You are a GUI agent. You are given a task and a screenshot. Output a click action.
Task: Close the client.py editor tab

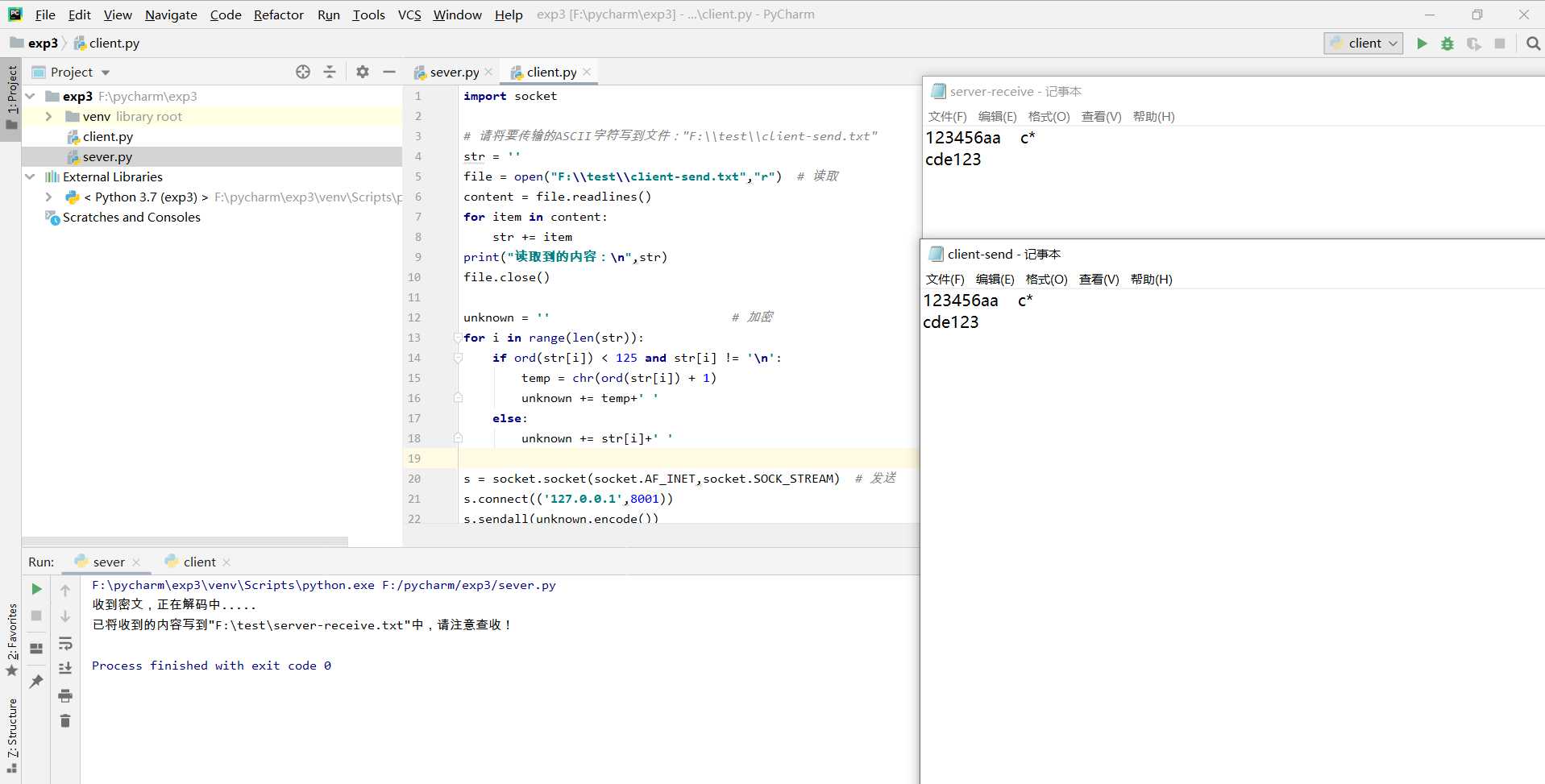[587, 72]
